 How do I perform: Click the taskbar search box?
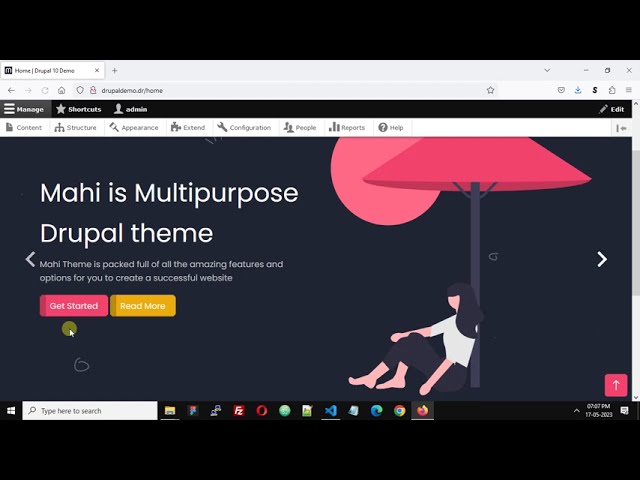pyautogui.click(x=90, y=411)
